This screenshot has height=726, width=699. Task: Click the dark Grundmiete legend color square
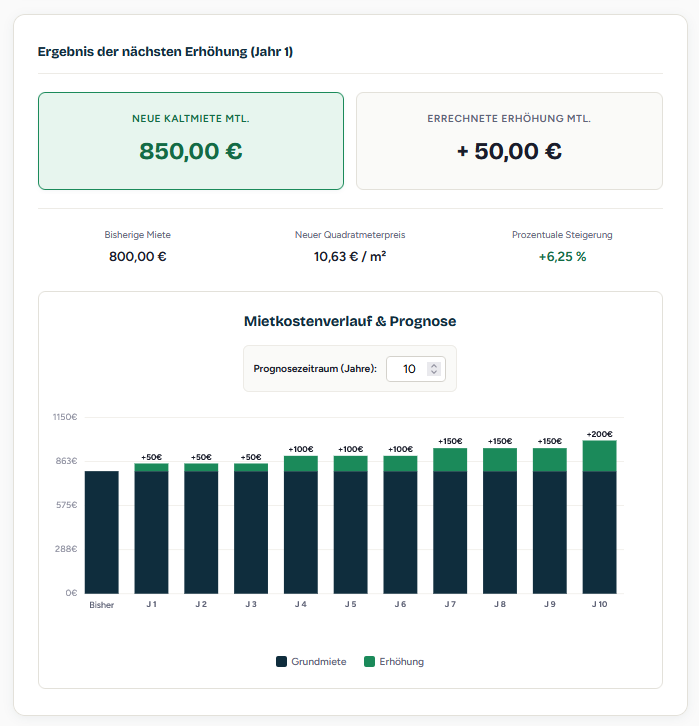point(282,662)
